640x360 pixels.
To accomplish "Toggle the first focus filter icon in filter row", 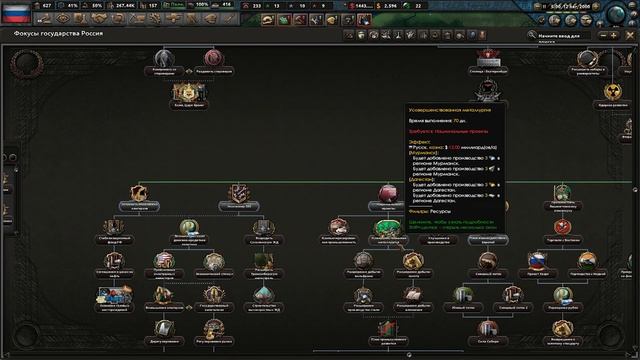I will tap(349, 36).
